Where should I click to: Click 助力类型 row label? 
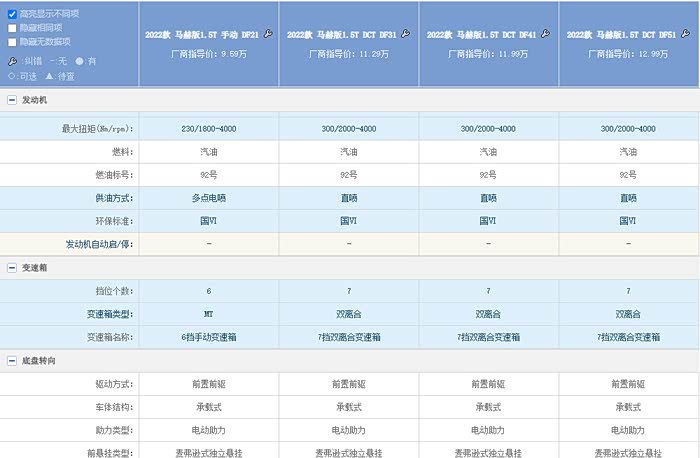(x=114, y=430)
